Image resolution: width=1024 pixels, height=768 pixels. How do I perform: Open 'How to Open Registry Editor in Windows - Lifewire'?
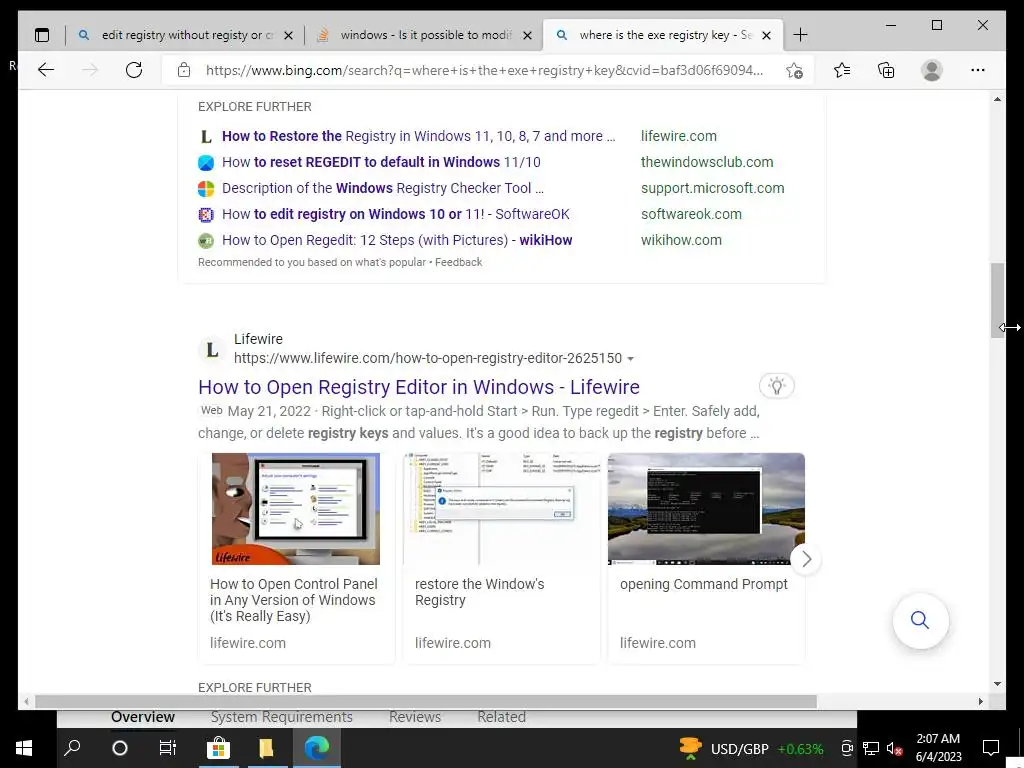pos(419,387)
